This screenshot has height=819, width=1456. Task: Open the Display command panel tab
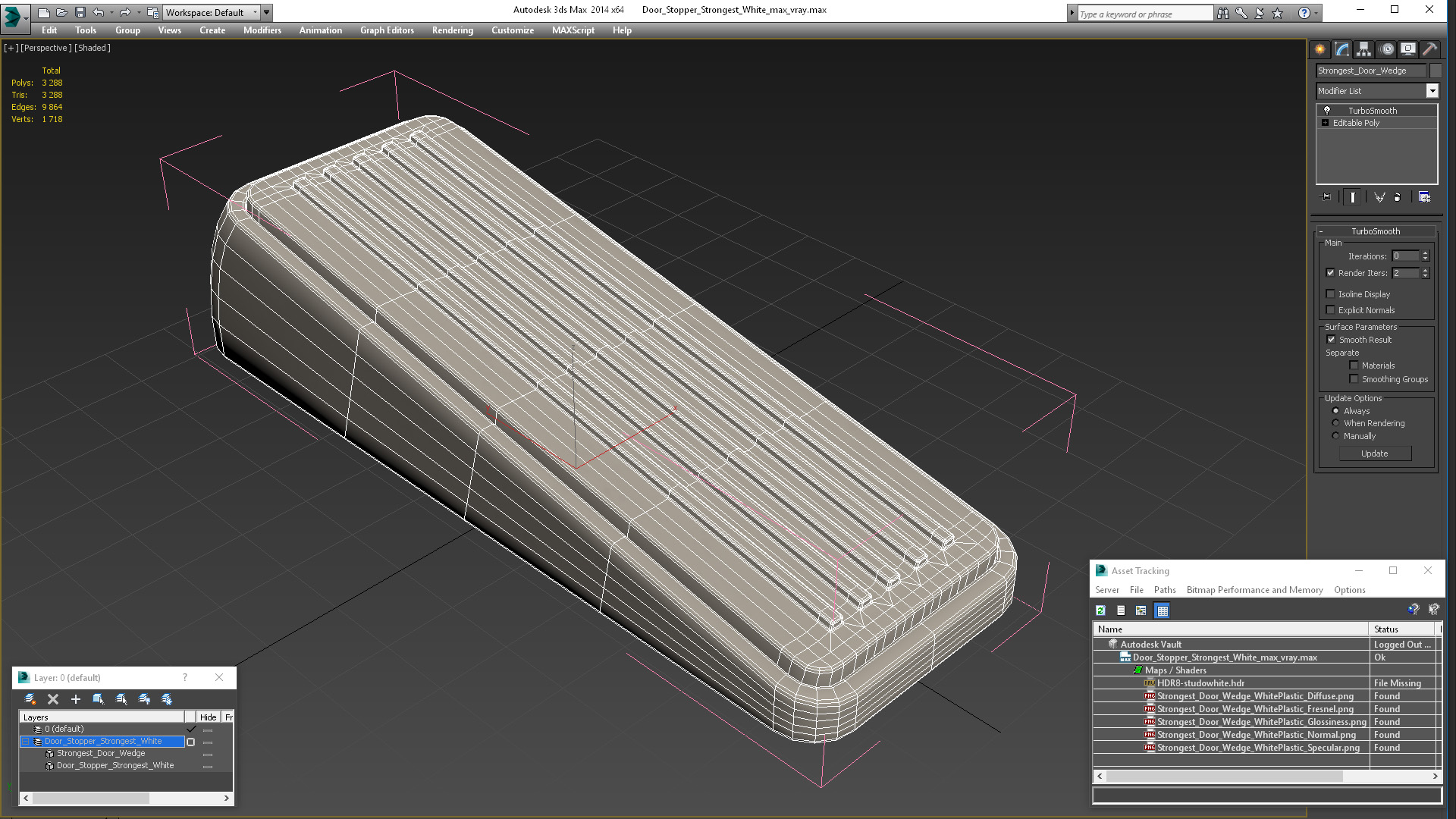(x=1408, y=49)
